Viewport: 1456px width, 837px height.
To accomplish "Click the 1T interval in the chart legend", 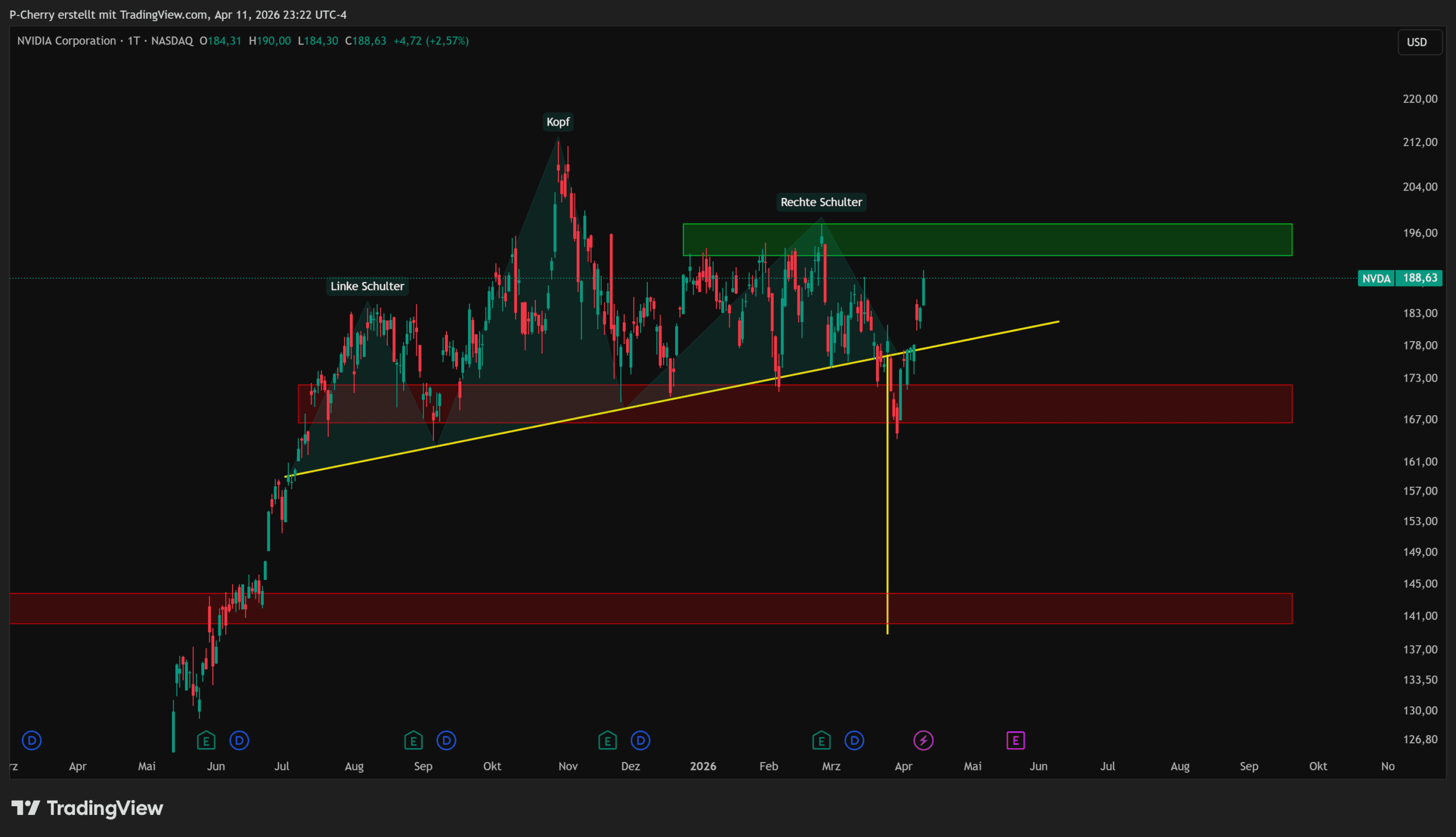I will click(133, 41).
